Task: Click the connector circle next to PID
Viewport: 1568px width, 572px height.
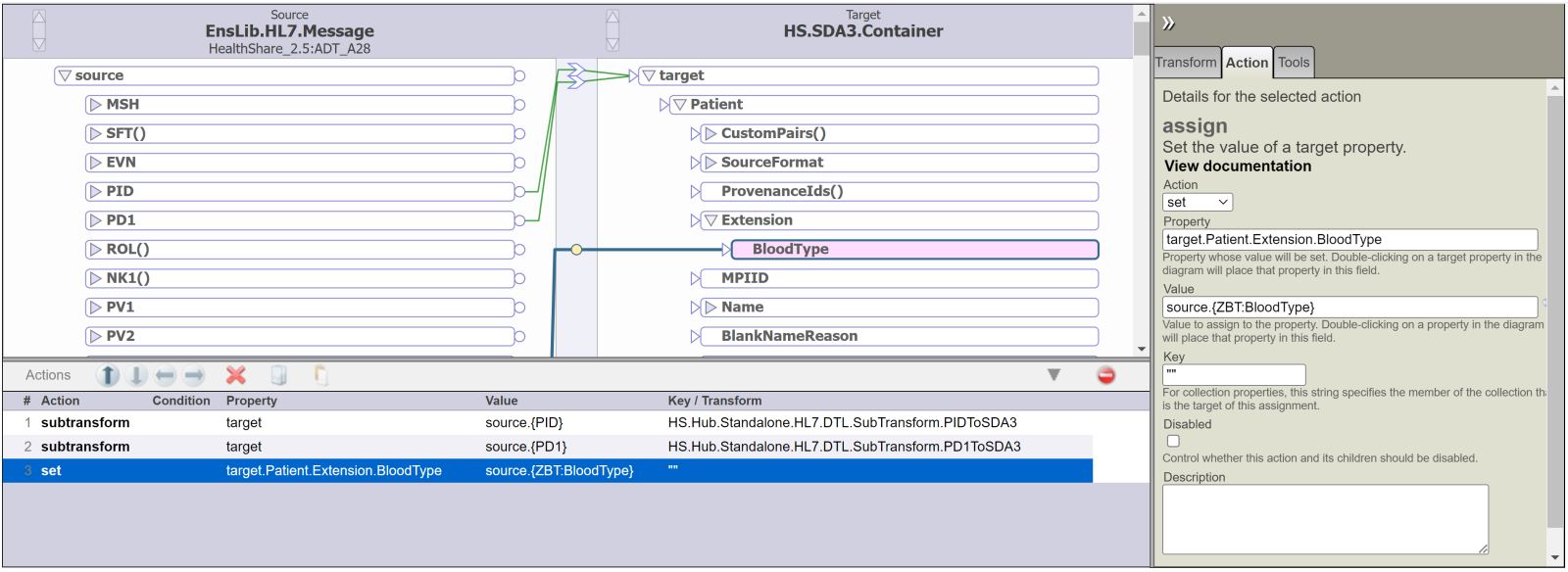Action: (519, 192)
